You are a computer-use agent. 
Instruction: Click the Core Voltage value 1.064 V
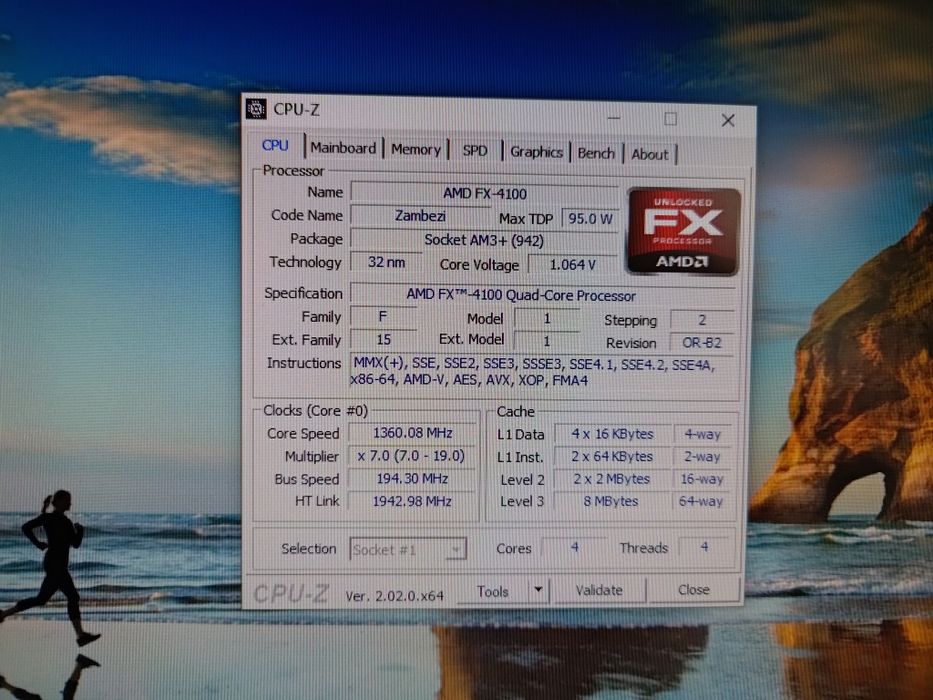[572, 265]
